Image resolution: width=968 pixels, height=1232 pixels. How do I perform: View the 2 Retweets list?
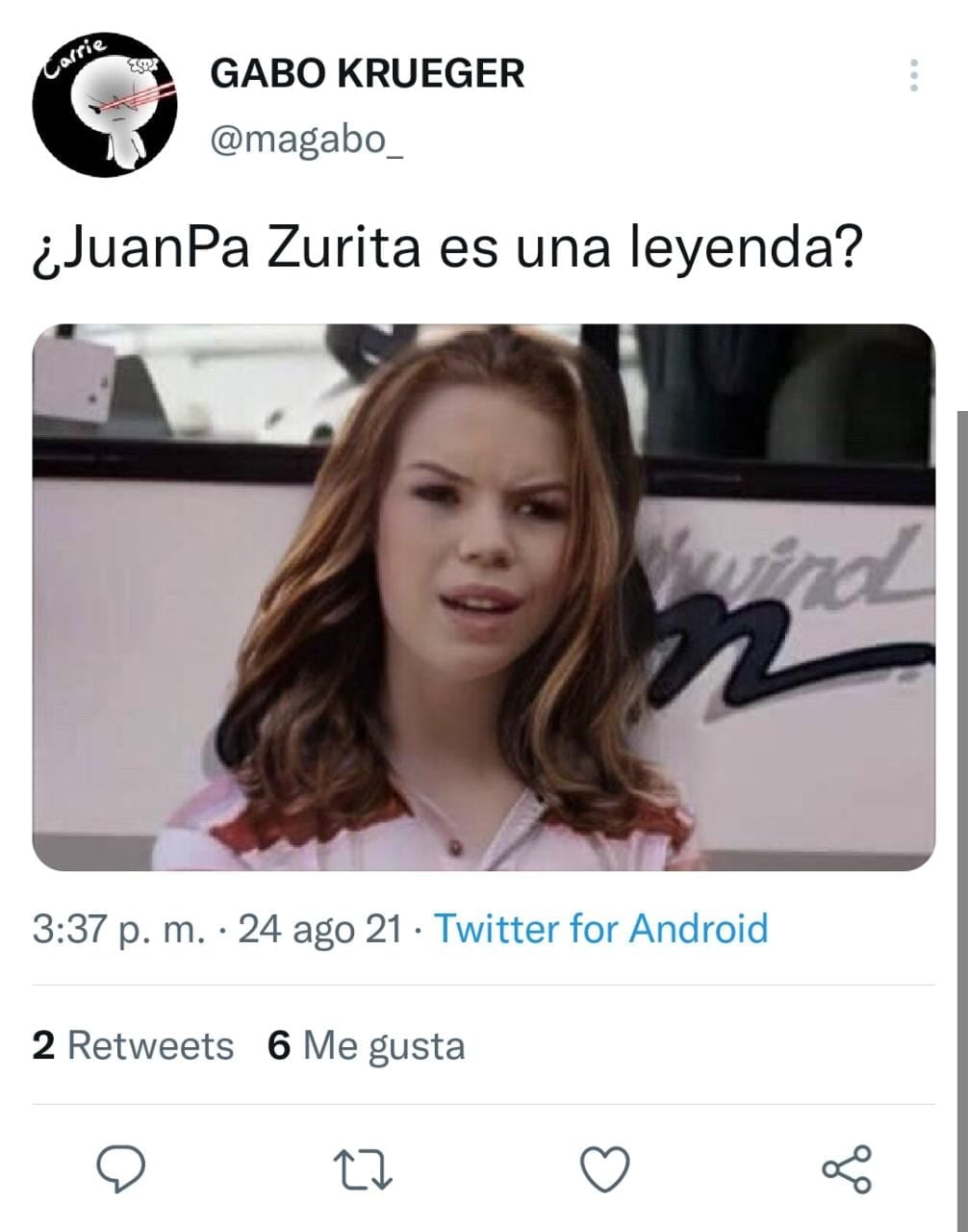click(133, 1045)
